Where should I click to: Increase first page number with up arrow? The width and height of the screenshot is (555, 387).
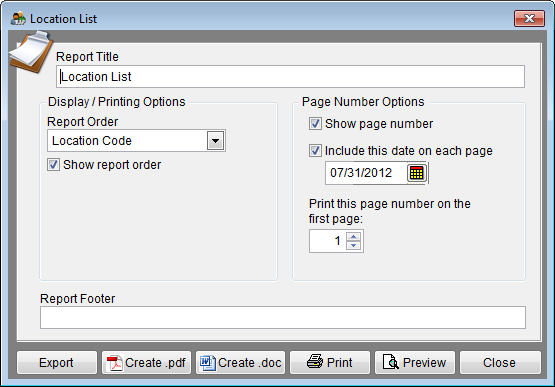pos(354,236)
